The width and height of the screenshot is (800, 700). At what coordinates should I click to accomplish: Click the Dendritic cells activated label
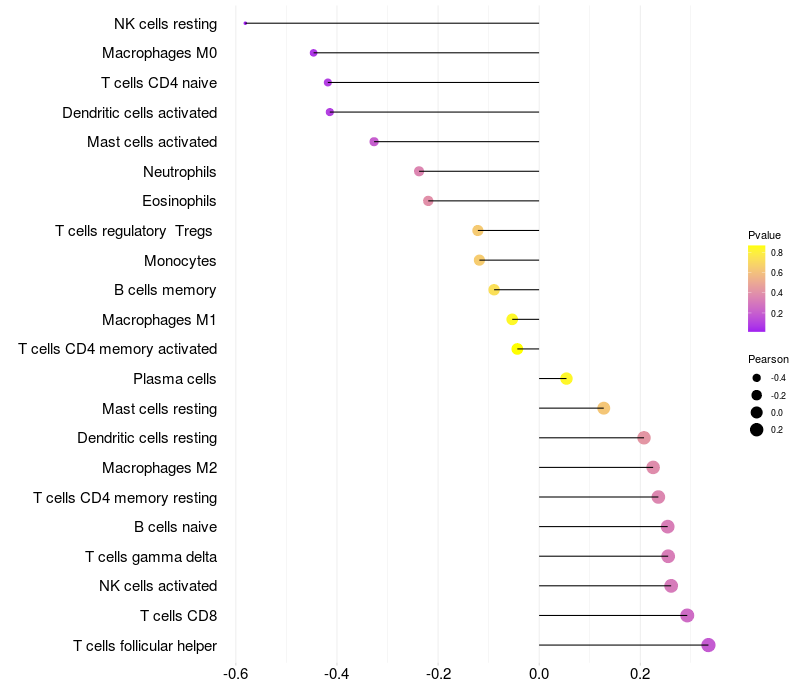[x=140, y=113]
